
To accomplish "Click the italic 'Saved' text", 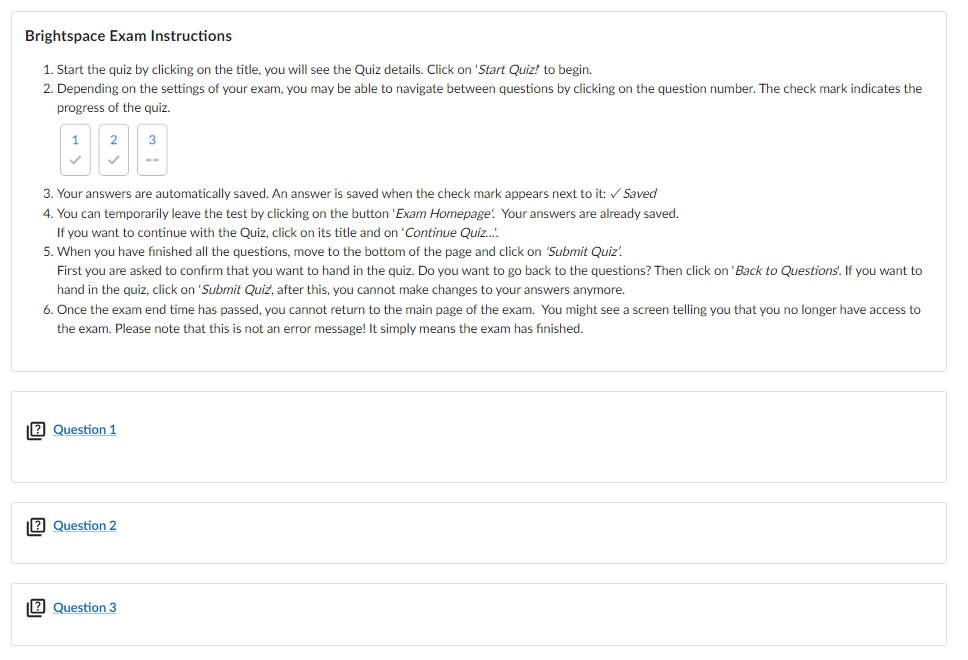I will [640, 194].
